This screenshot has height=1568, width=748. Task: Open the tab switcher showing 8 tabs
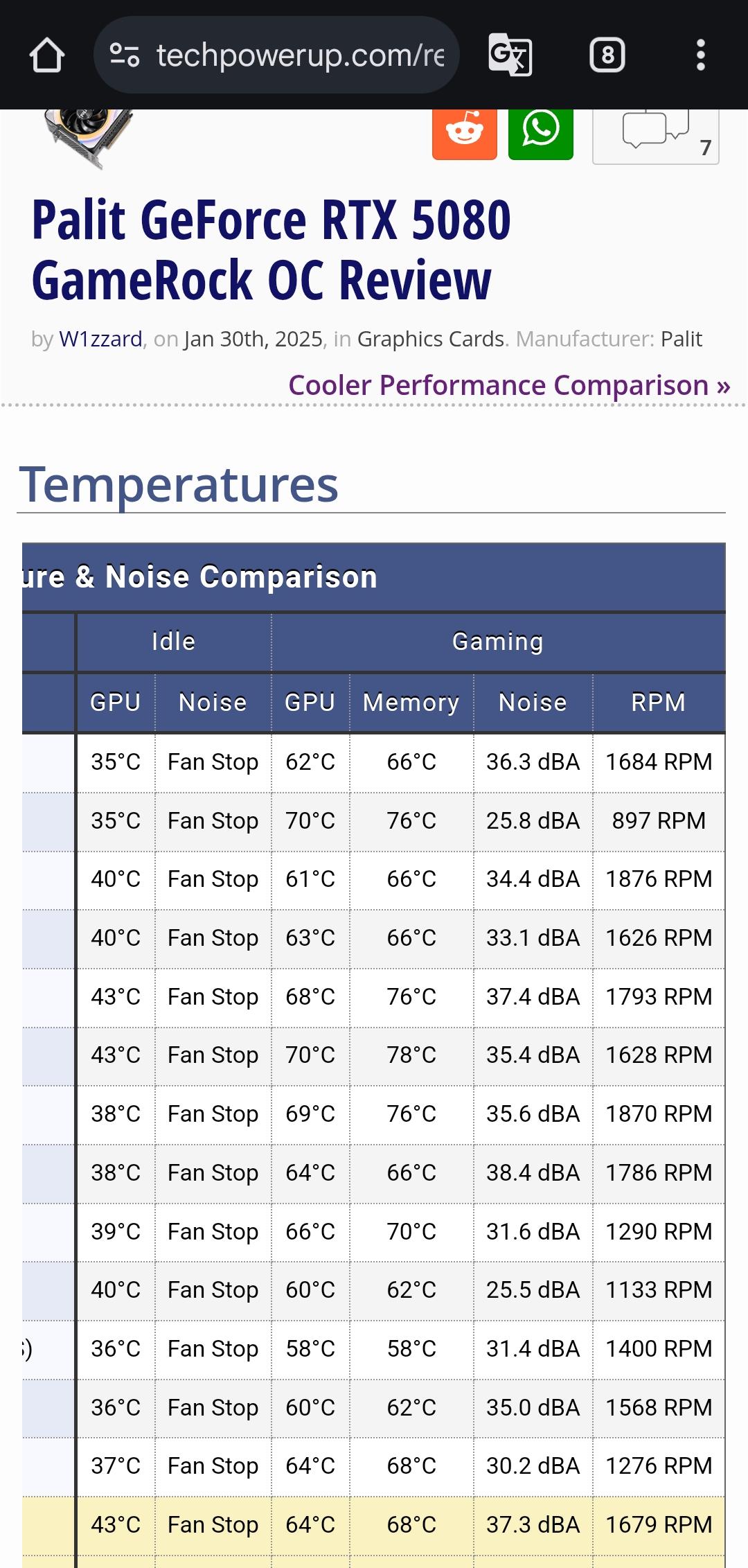pyautogui.click(x=607, y=55)
